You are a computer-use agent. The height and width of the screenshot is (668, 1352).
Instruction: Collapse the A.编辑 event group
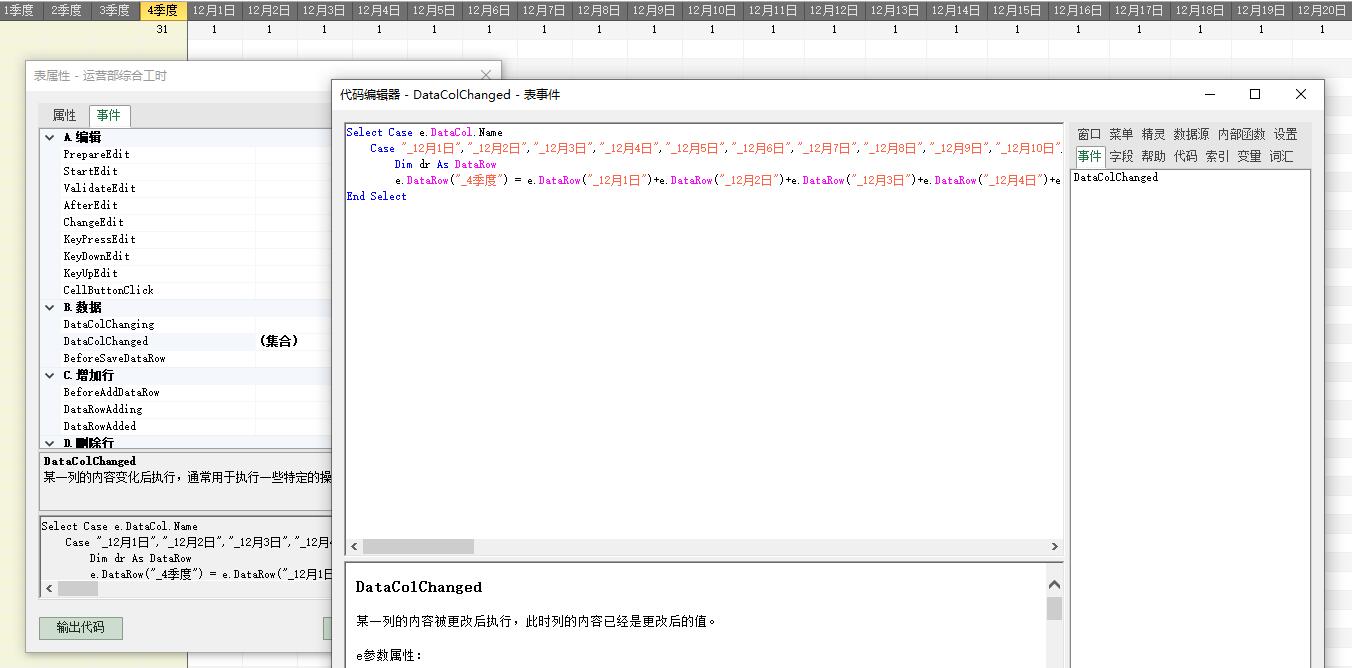[x=50, y=137]
